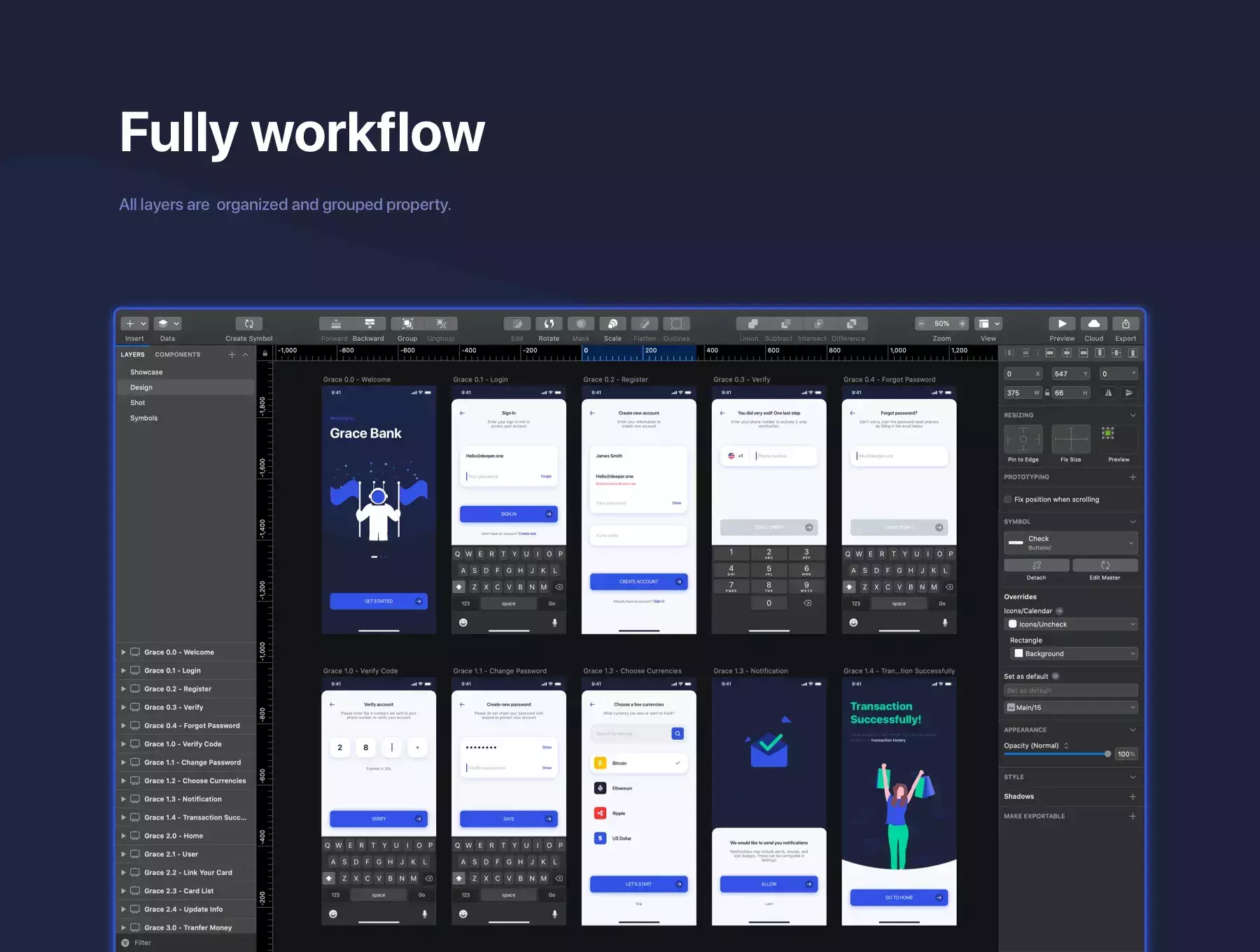1260x952 pixels.
Task: Send selection Backward
Action: click(x=370, y=323)
